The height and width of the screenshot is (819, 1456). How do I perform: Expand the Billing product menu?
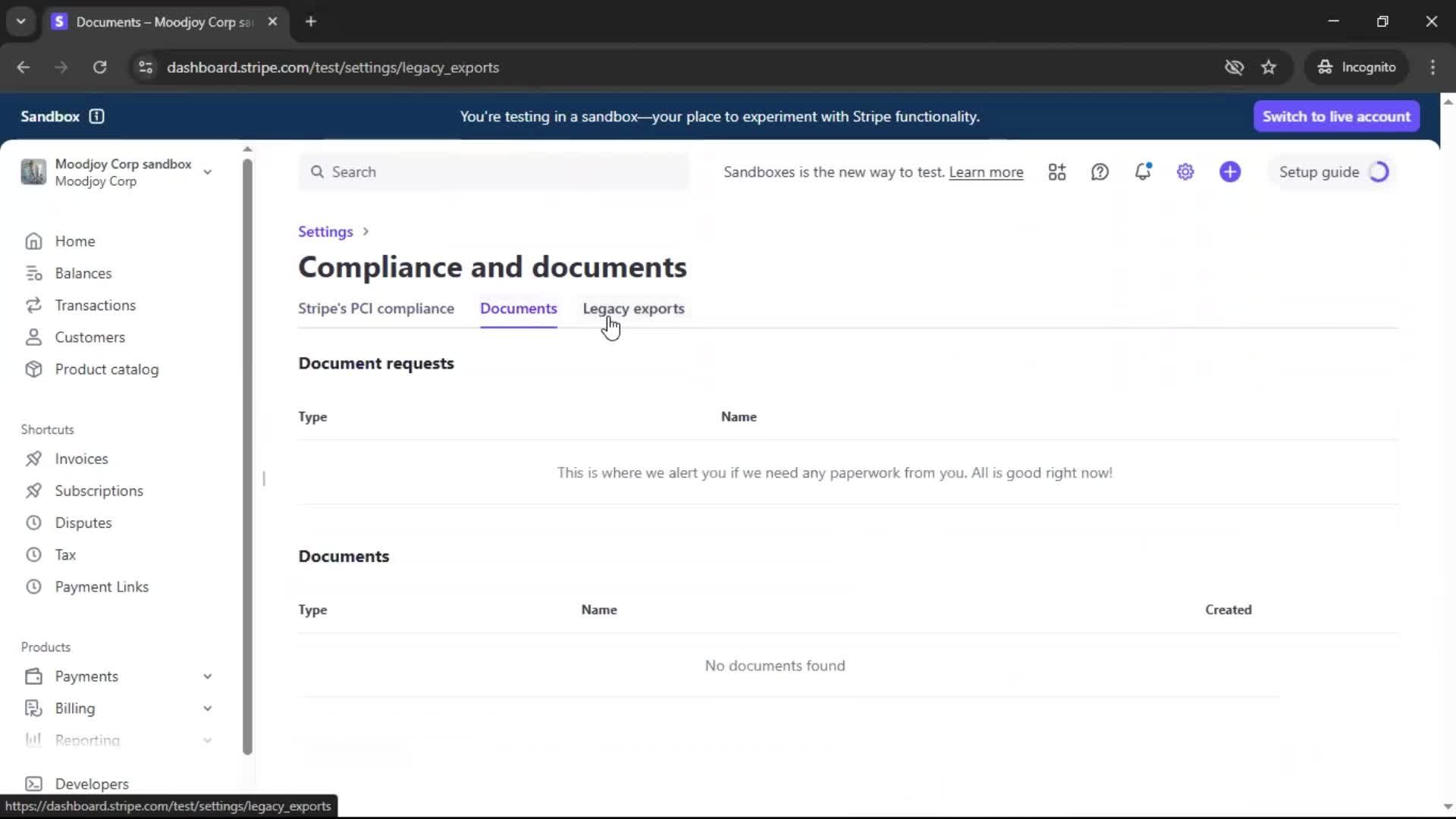[206, 708]
